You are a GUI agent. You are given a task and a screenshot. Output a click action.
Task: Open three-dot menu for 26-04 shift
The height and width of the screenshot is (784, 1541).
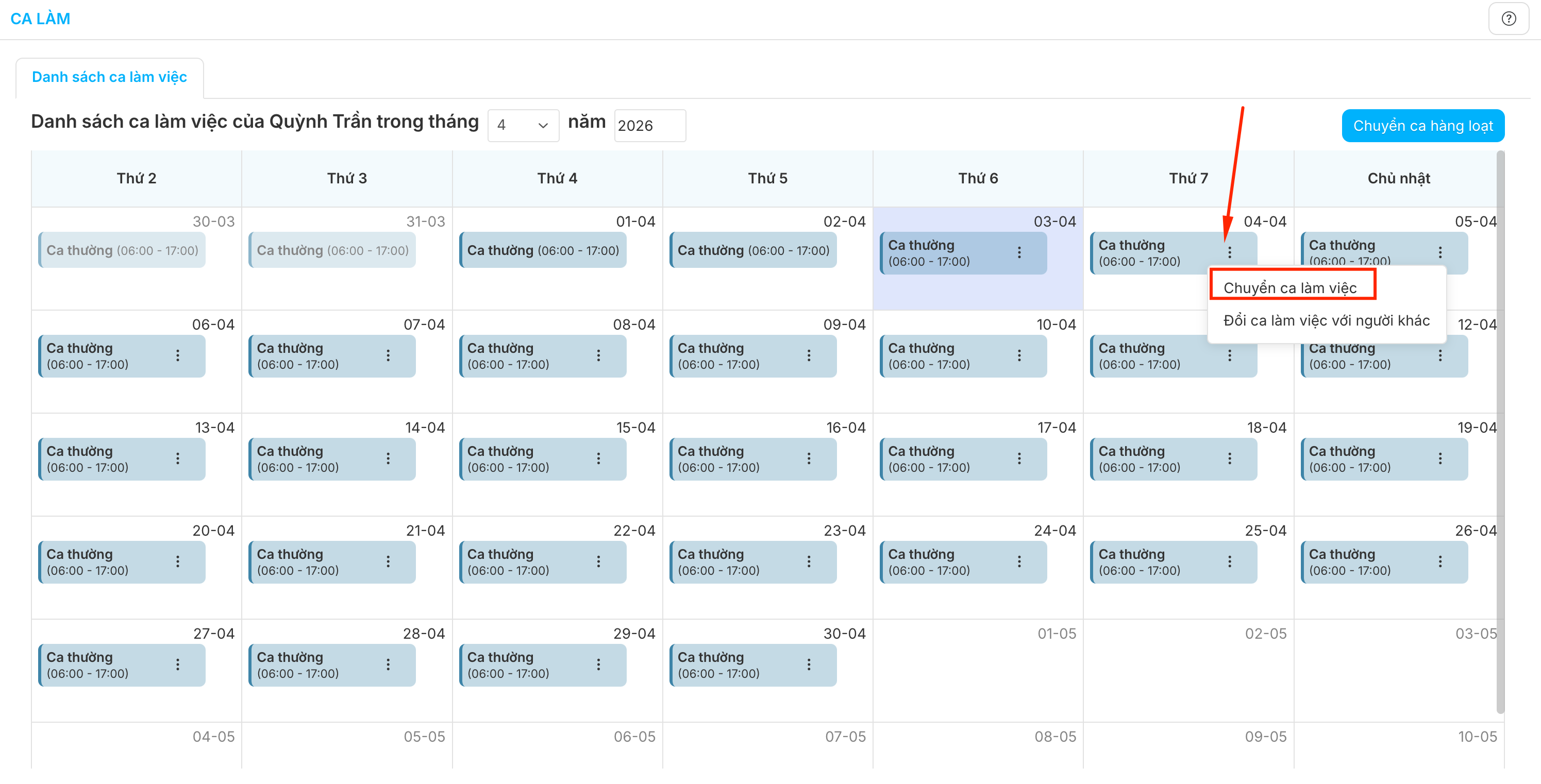click(x=1440, y=561)
